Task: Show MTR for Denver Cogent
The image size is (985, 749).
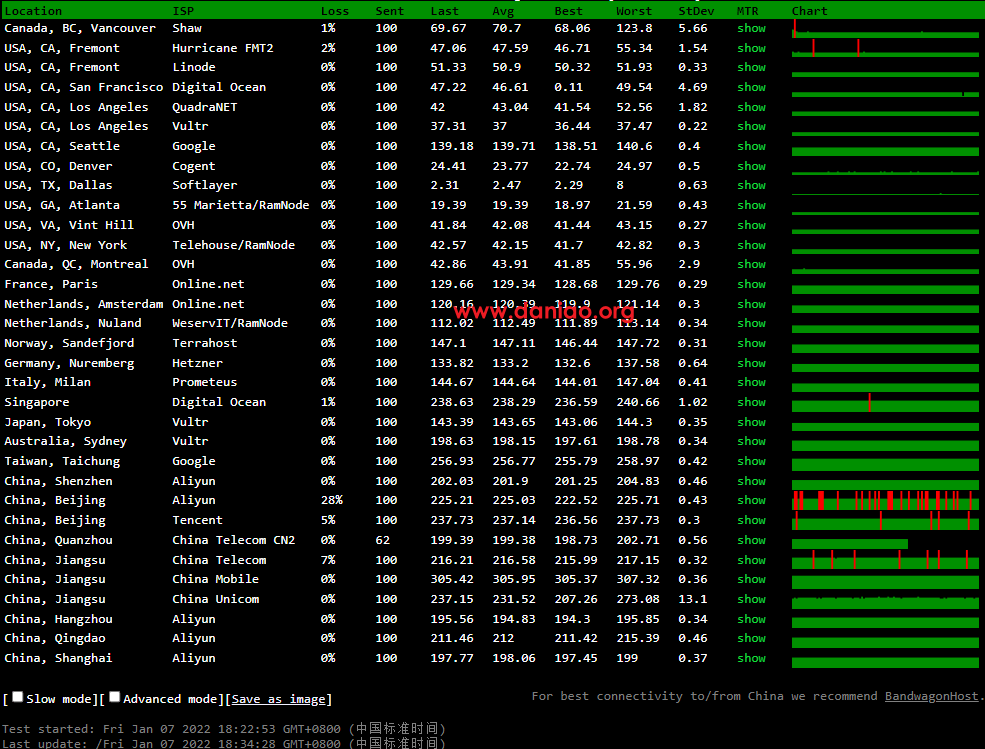Action: 751,167
